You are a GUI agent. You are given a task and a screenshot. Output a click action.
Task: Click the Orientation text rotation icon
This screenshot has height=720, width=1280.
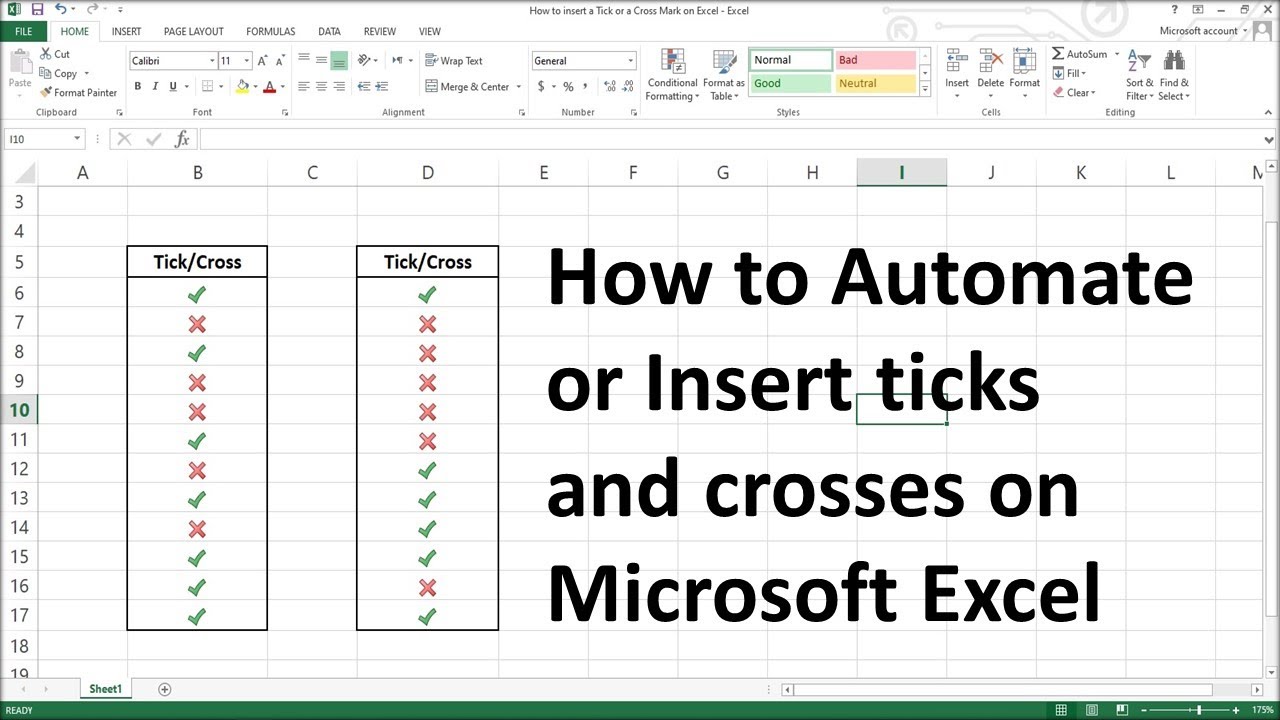pyautogui.click(x=364, y=61)
